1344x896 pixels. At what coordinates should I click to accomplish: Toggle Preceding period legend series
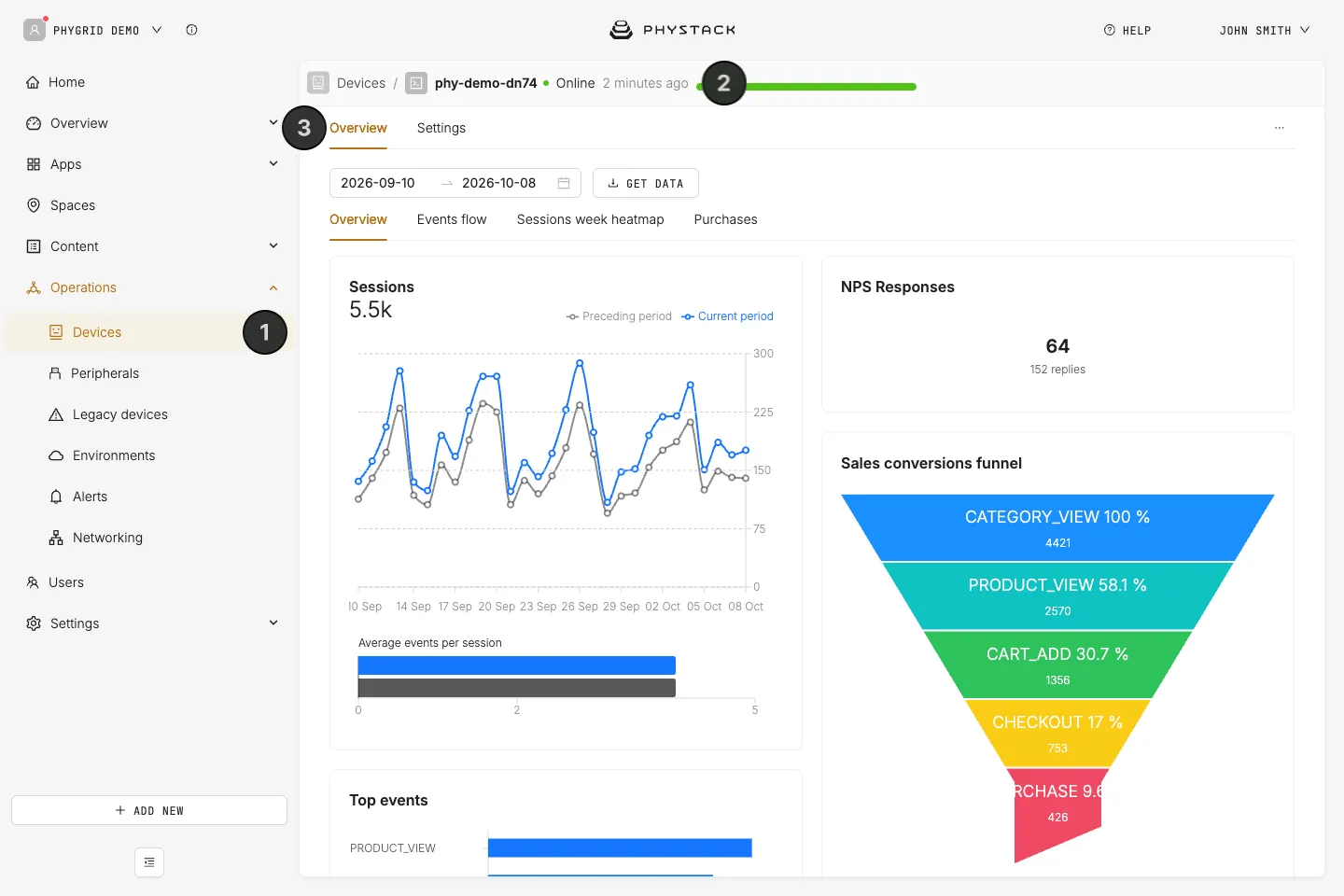[619, 316]
